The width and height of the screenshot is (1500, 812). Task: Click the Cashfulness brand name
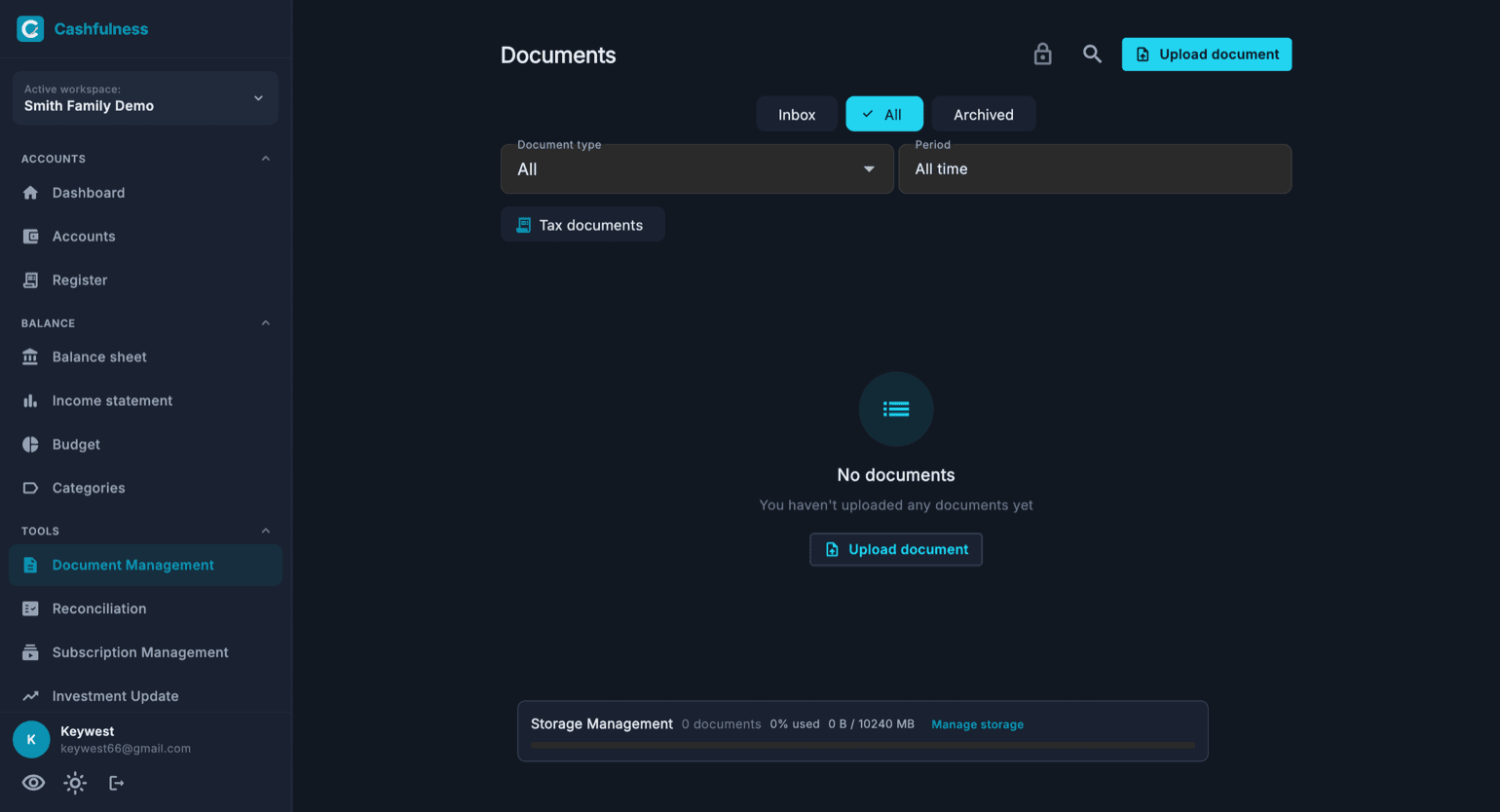[101, 29]
